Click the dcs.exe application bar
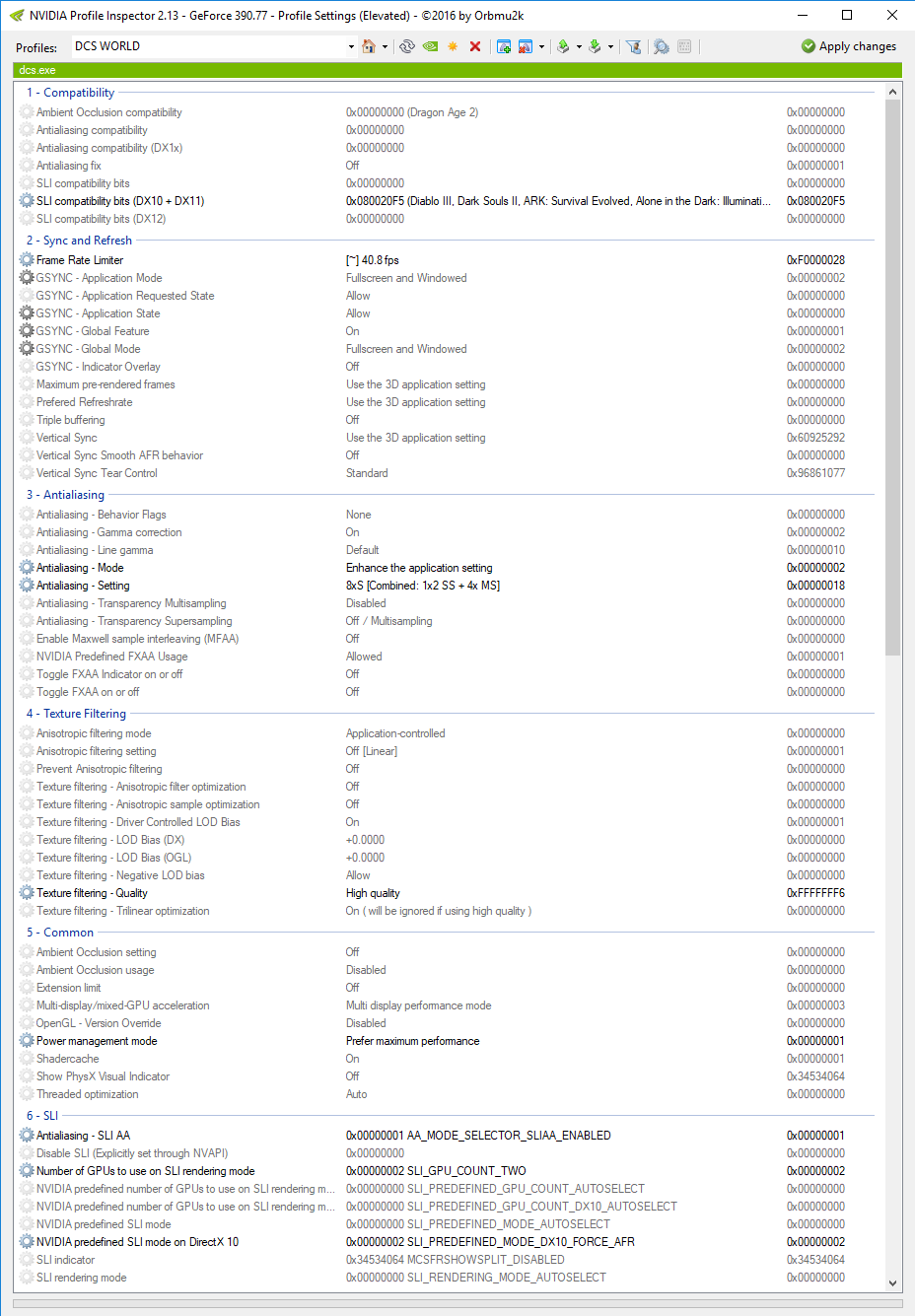Screen dimensions: 915x1316 pos(457,70)
